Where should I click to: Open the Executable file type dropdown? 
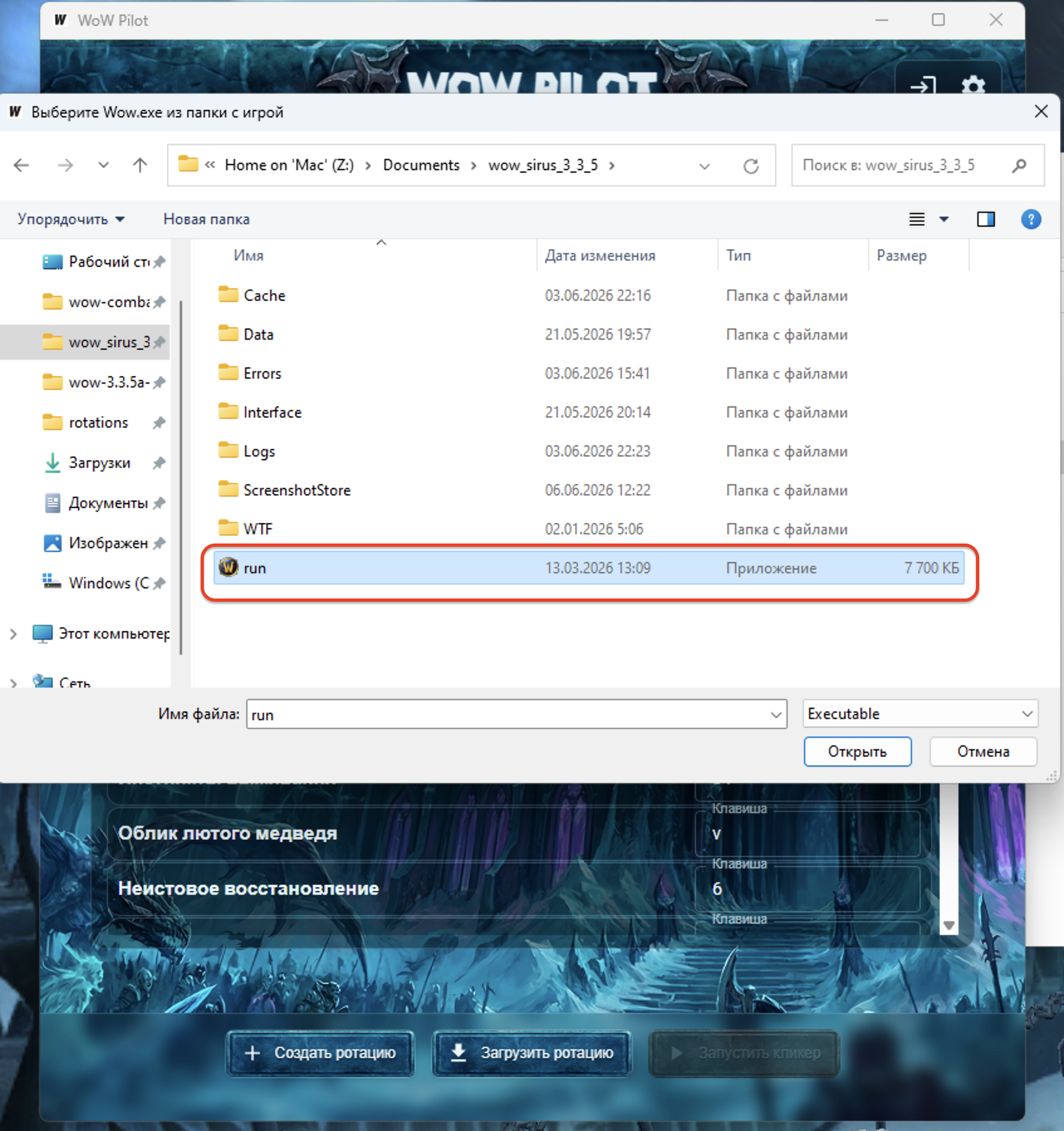920,714
